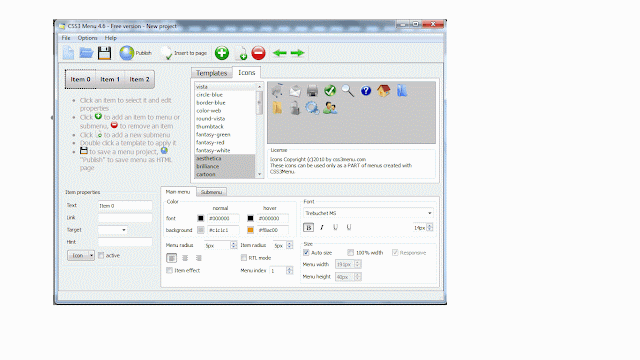Image resolution: width=640 pixels, height=360 pixels.
Task: Create a new project with the blank page icon
Action: [68, 53]
